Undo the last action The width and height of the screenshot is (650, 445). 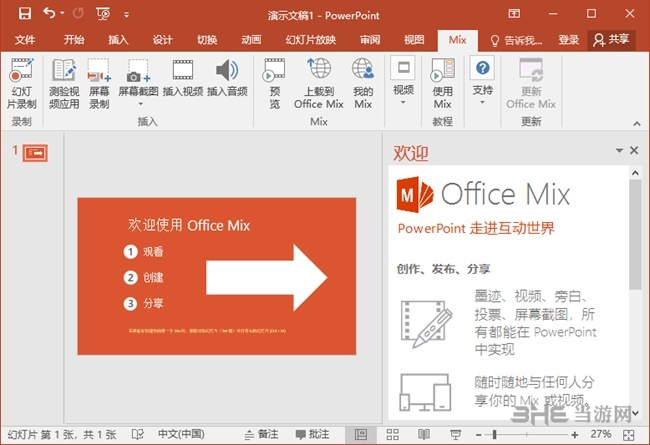click(x=49, y=14)
